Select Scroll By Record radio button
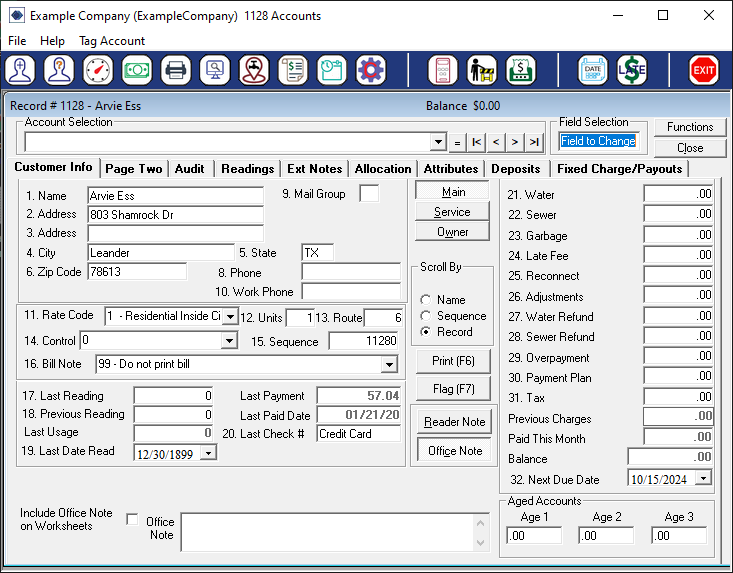733x573 pixels. (x=425, y=332)
